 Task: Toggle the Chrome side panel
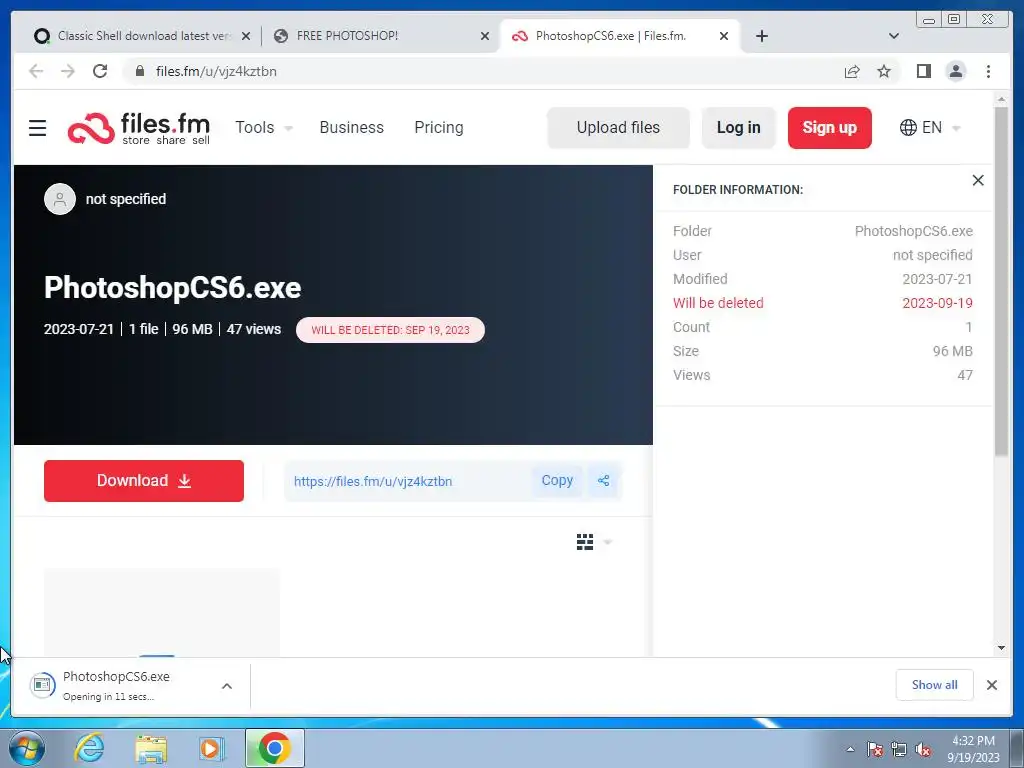[923, 71]
